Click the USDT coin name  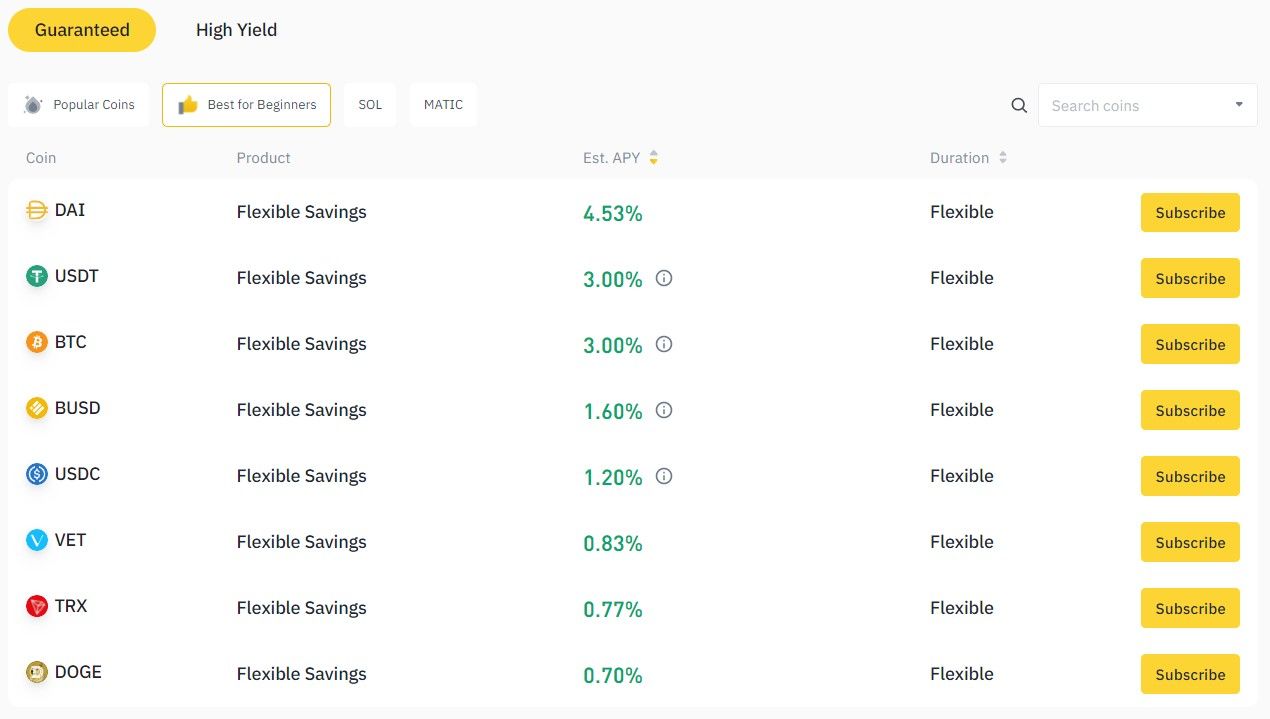tap(77, 276)
